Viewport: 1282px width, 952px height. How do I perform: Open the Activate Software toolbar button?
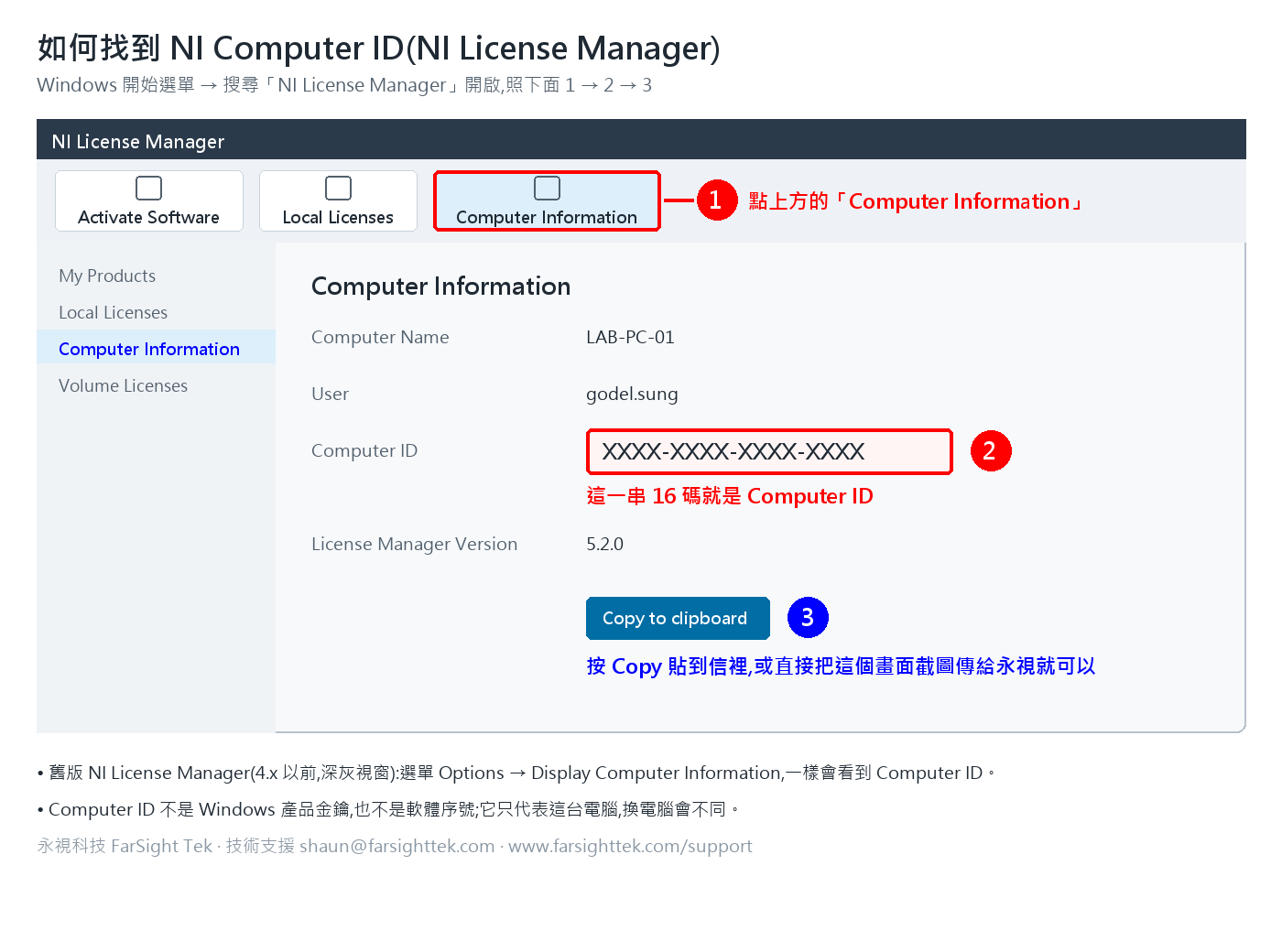point(149,200)
